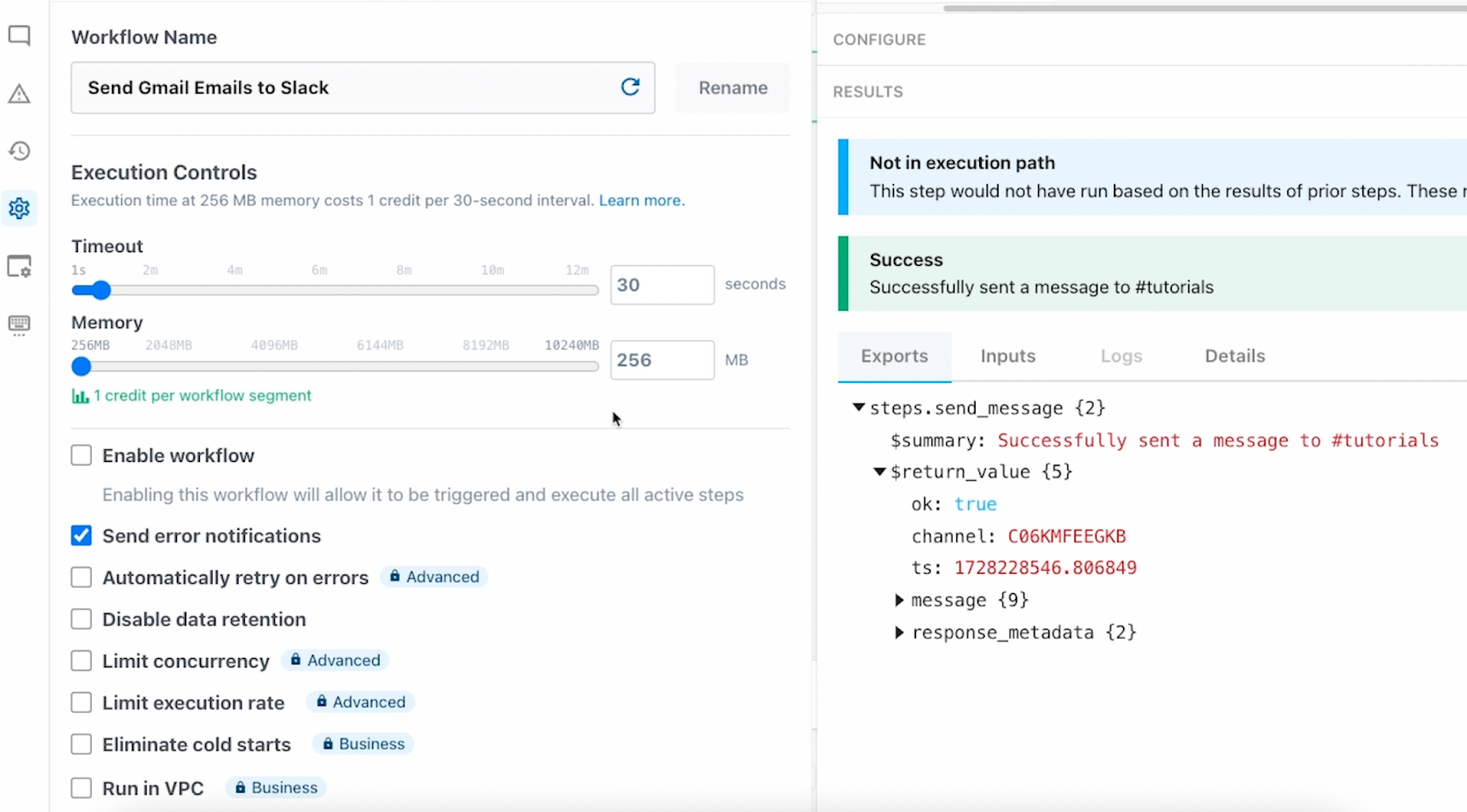Image resolution: width=1467 pixels, height=812 pixels.
Task: Uncheck Send error notifications
Action: (x=82, y=535)
